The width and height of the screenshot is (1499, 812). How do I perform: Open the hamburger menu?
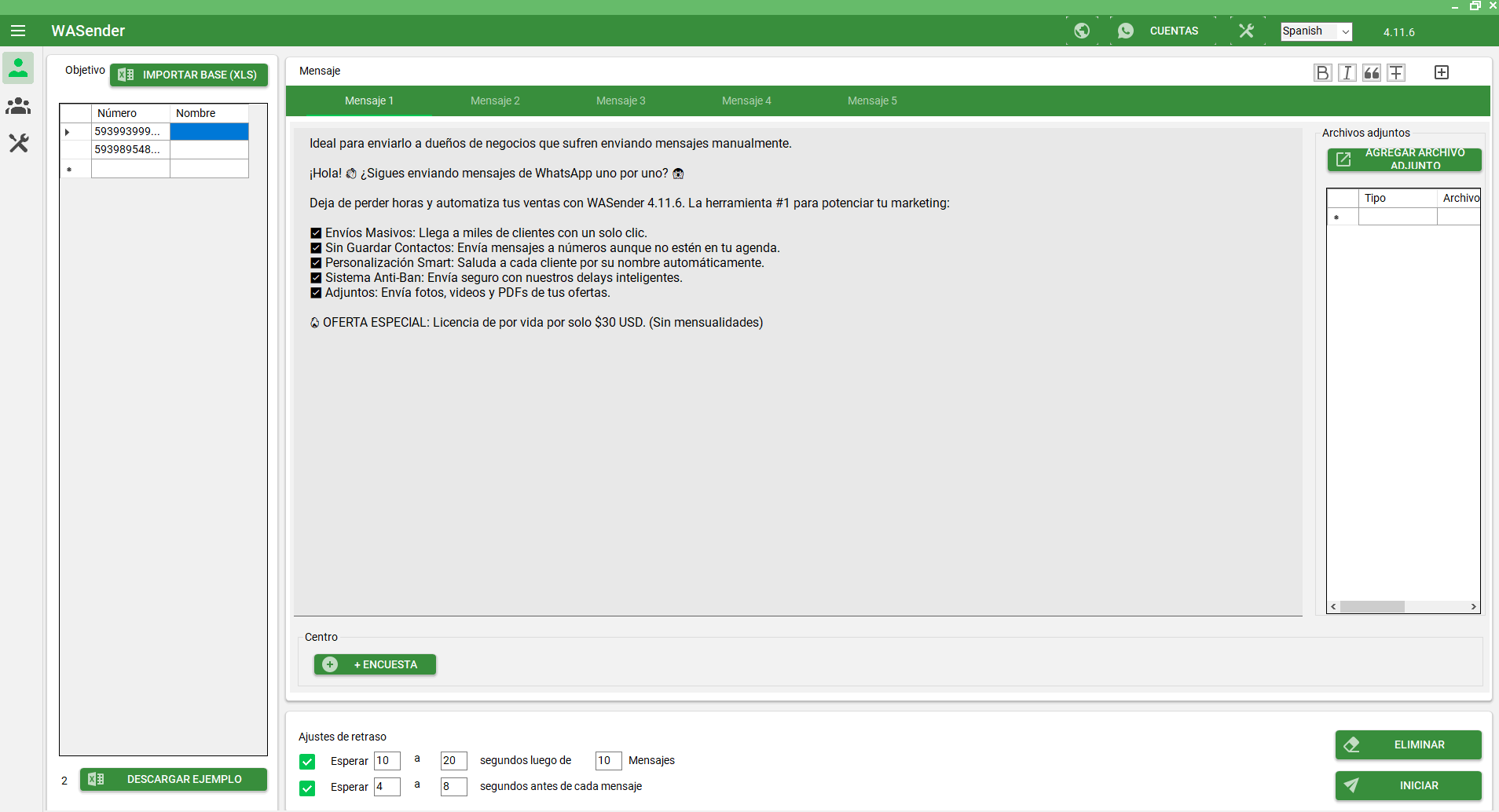click(x=18, y=31)
